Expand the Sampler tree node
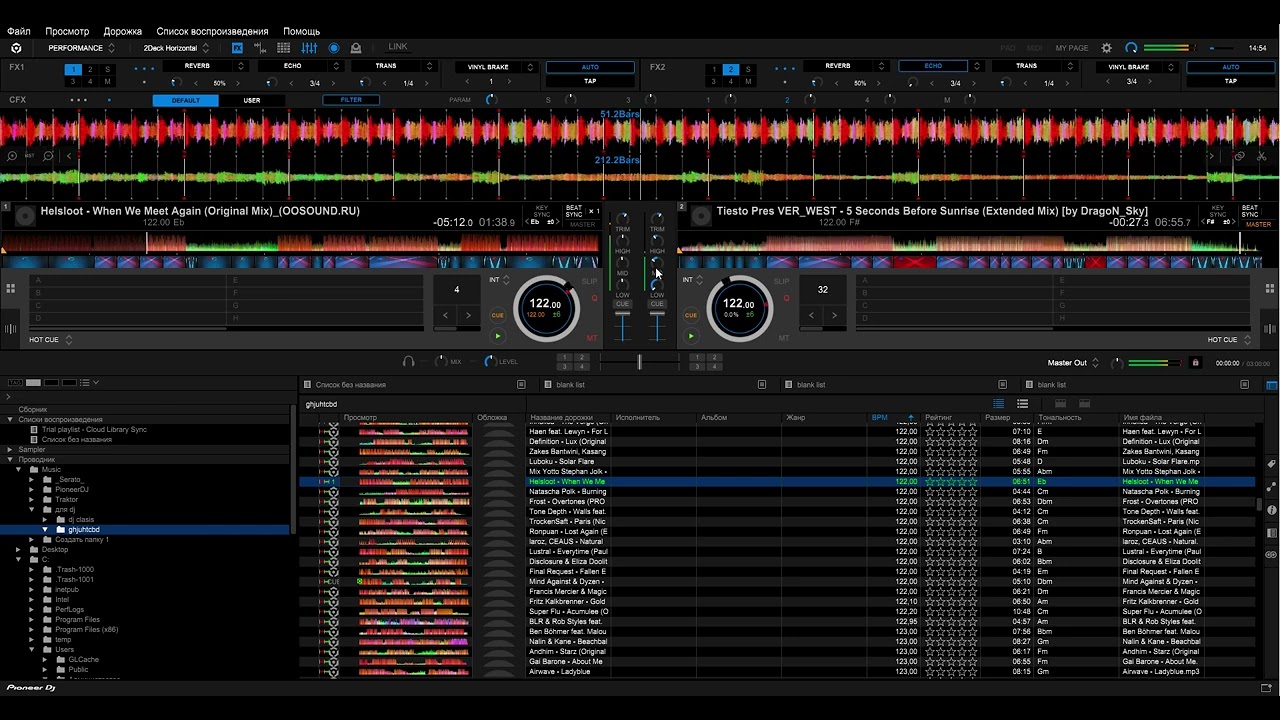This screenshot has height=720, width=1280. [x=10, y=450]
